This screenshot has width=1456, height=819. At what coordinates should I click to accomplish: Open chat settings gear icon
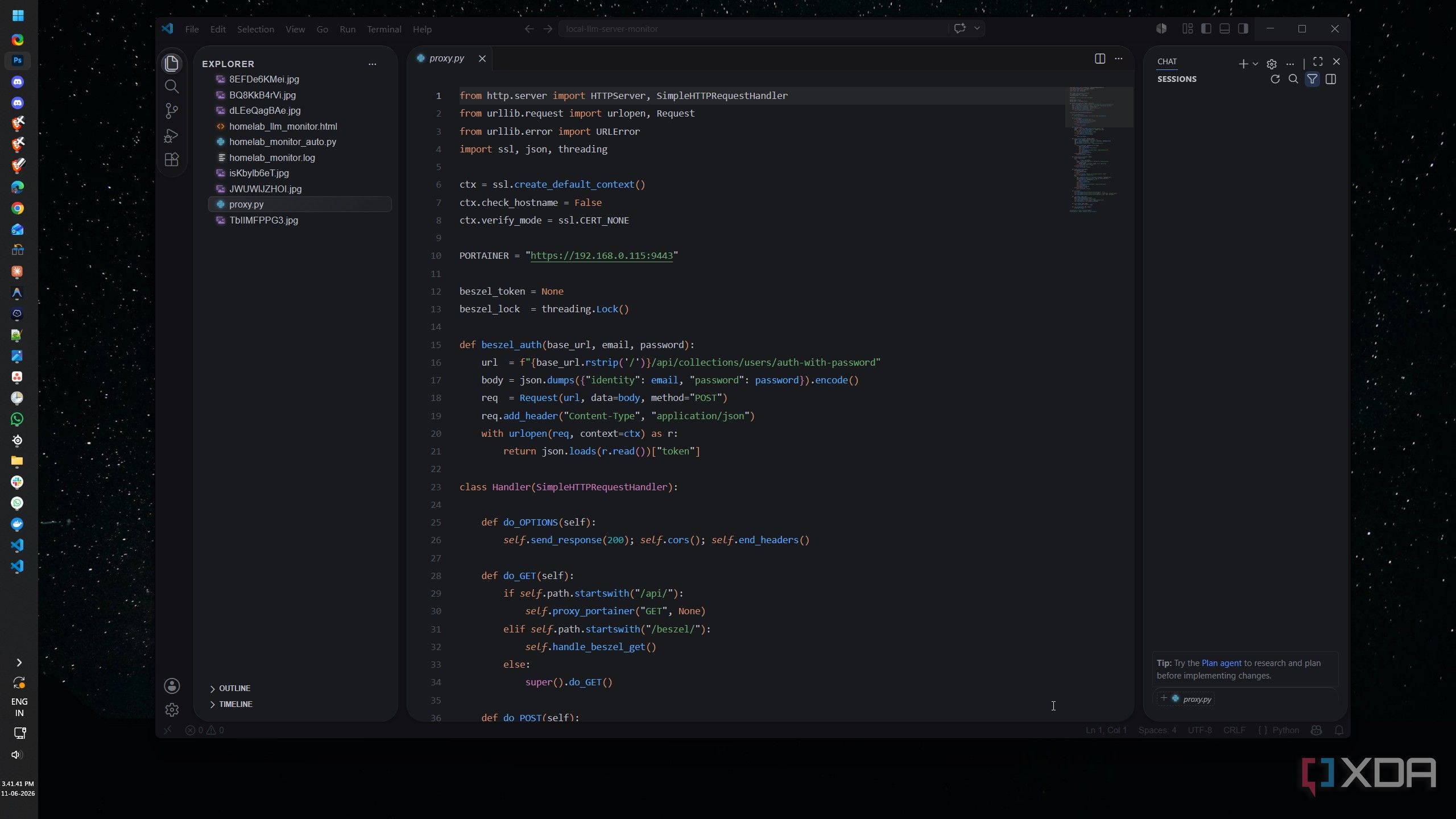[1272, 64]
